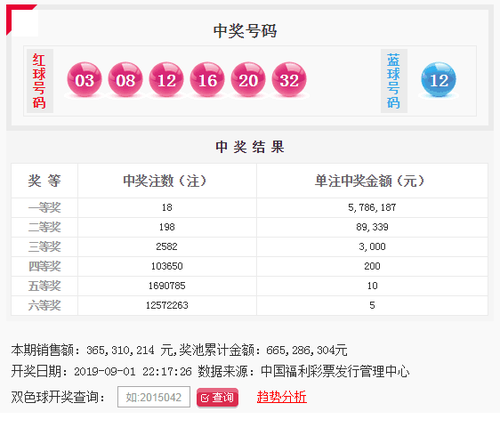Click the draw date 2019-09-01 22:17:26
The height and width of the screenshot is (426, 500).
[x=133, y=372]
